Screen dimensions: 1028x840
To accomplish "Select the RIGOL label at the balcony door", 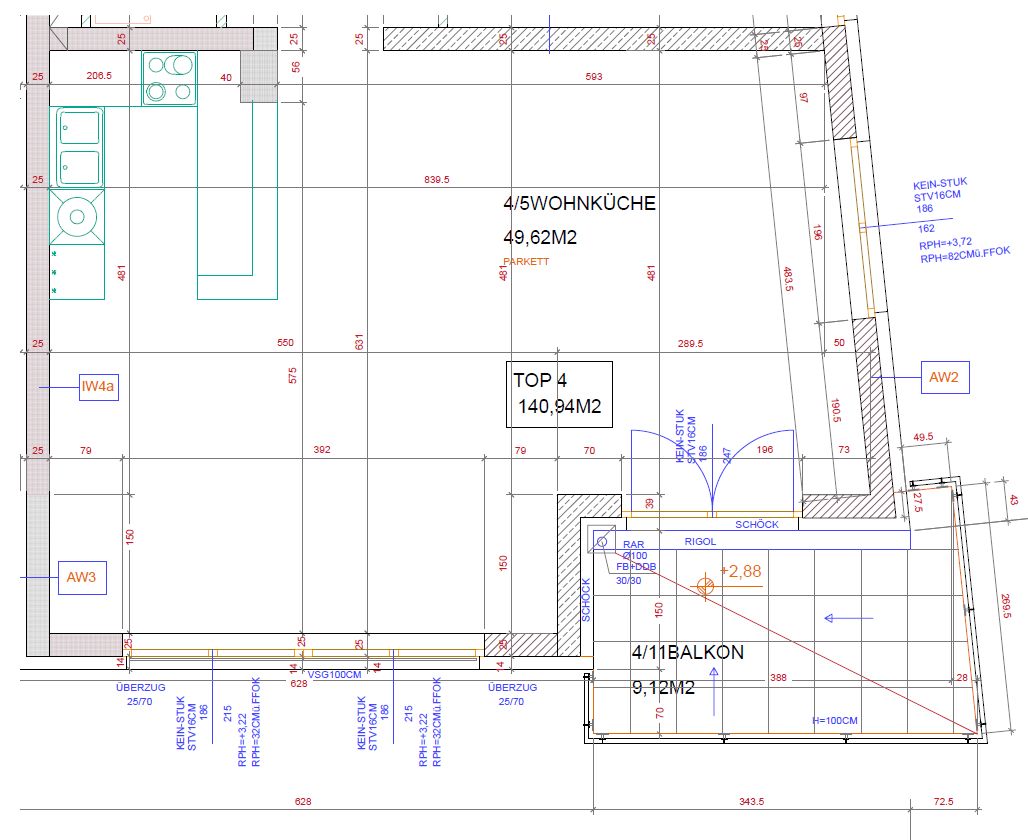I will coord(700,541).
